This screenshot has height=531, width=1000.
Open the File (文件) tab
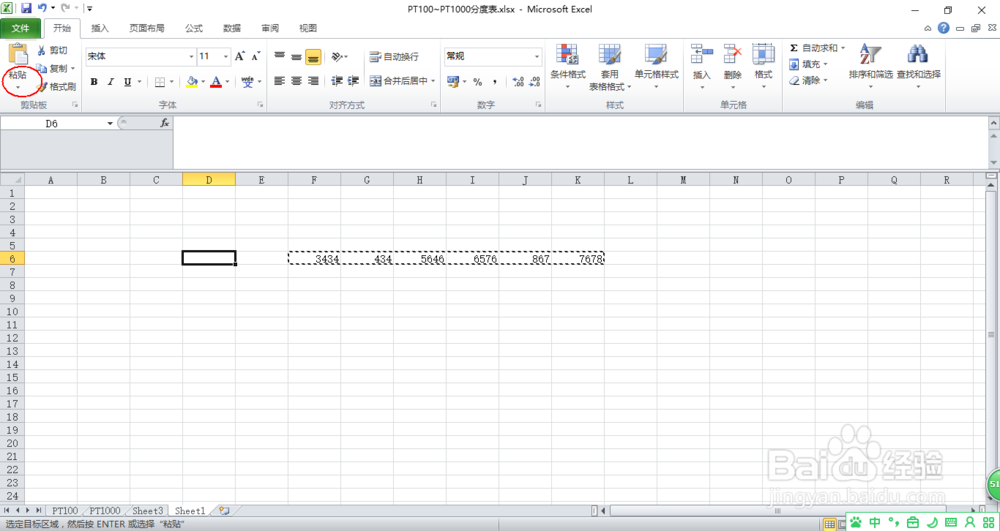(x=21, y=29)
